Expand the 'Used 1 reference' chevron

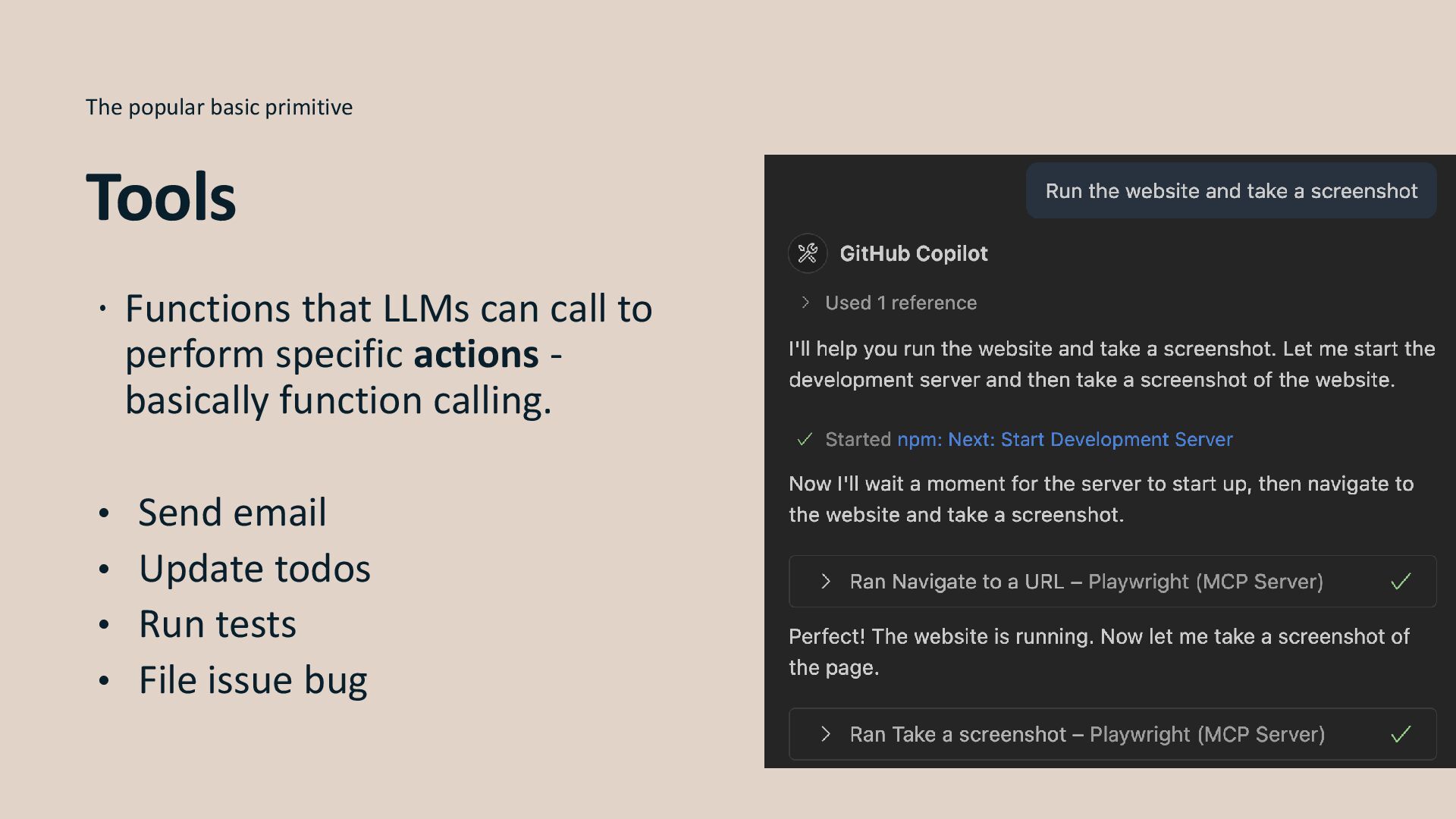[x=805, y=303]
